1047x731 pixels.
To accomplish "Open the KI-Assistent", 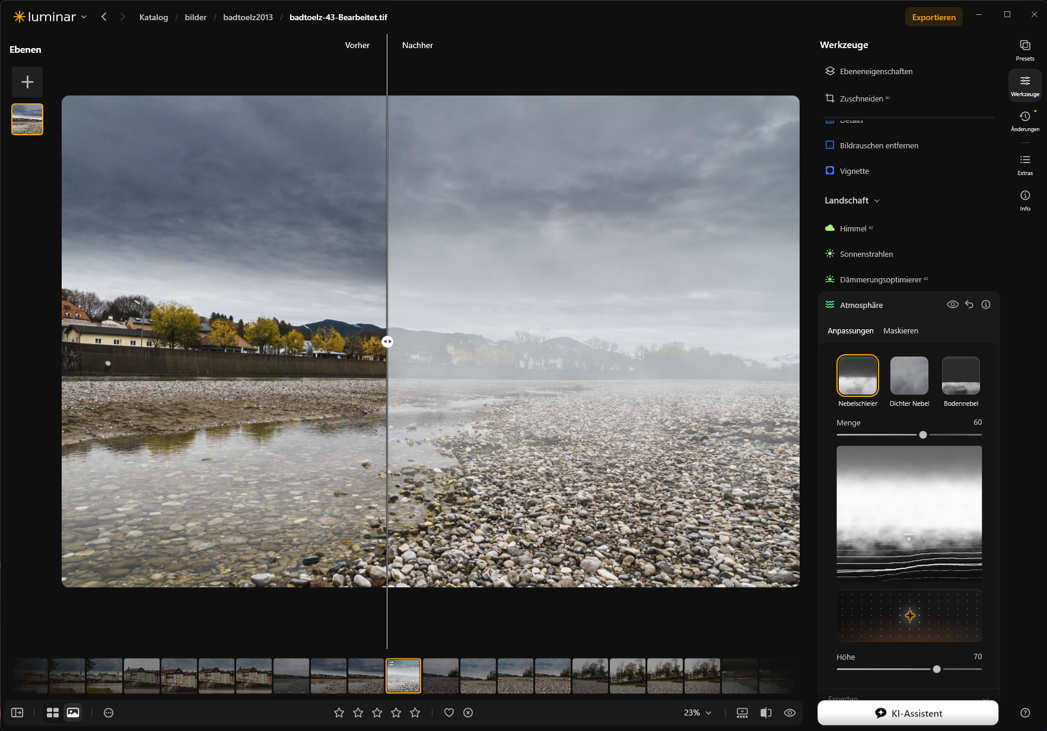I will [x=907, y=713].
